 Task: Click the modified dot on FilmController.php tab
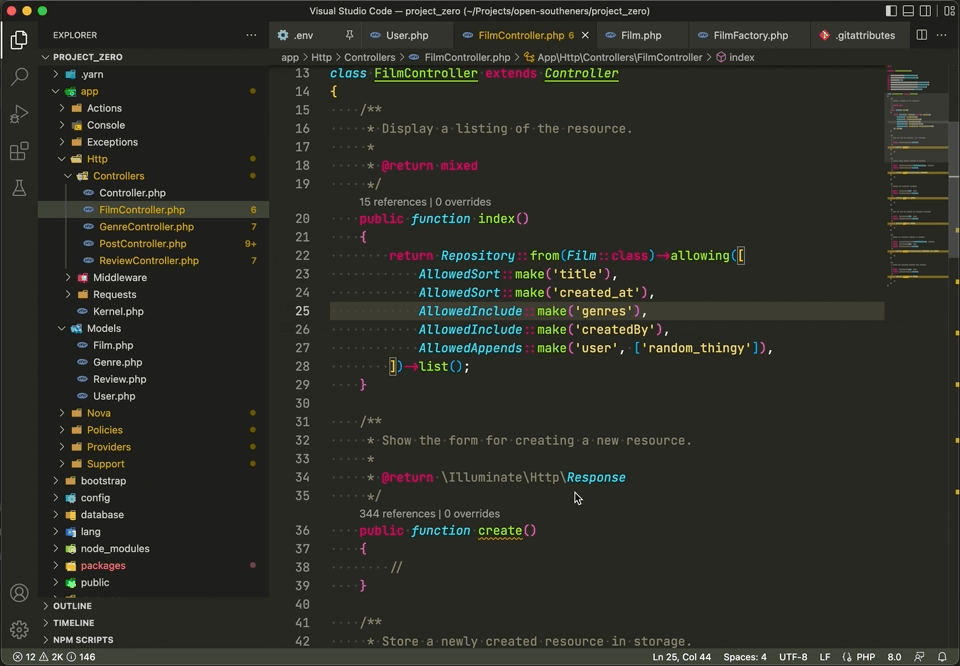click(x=585, y=35)
